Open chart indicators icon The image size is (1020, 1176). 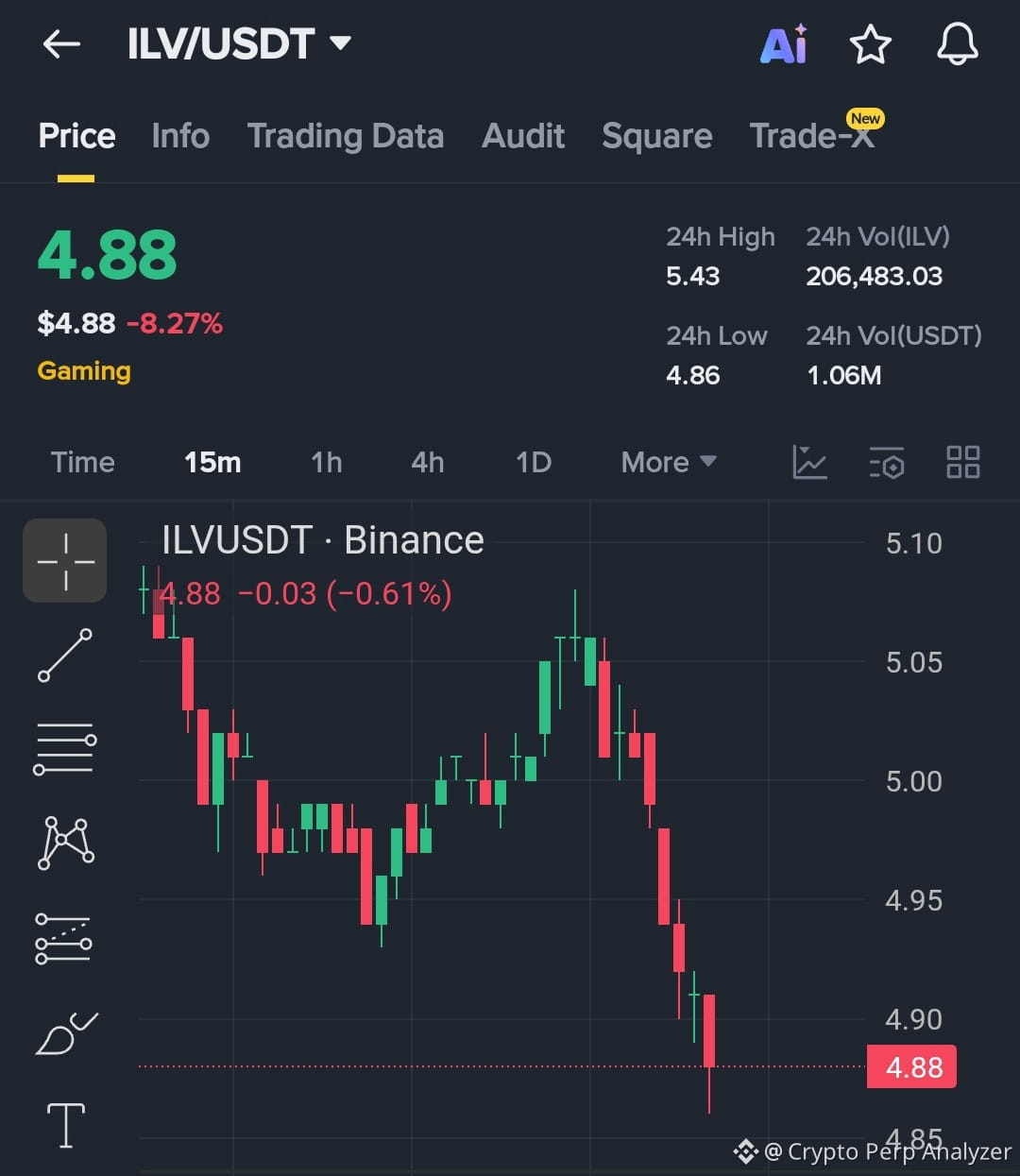809,462
